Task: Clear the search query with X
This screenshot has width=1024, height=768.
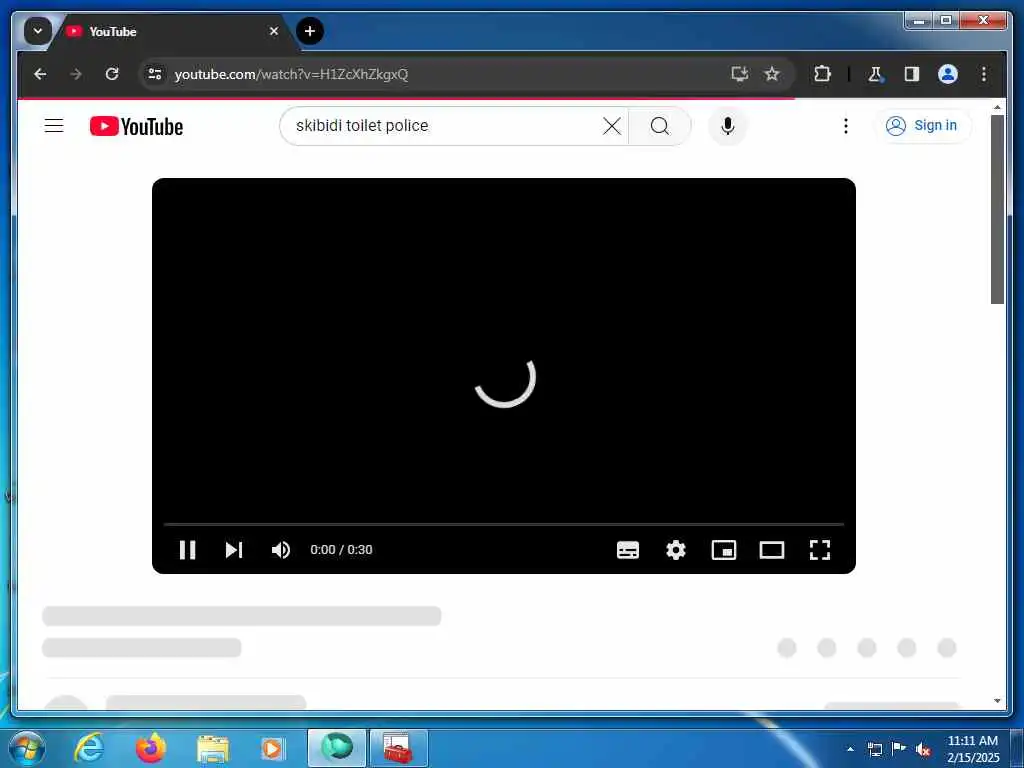Action: click(x=612, y=125)
